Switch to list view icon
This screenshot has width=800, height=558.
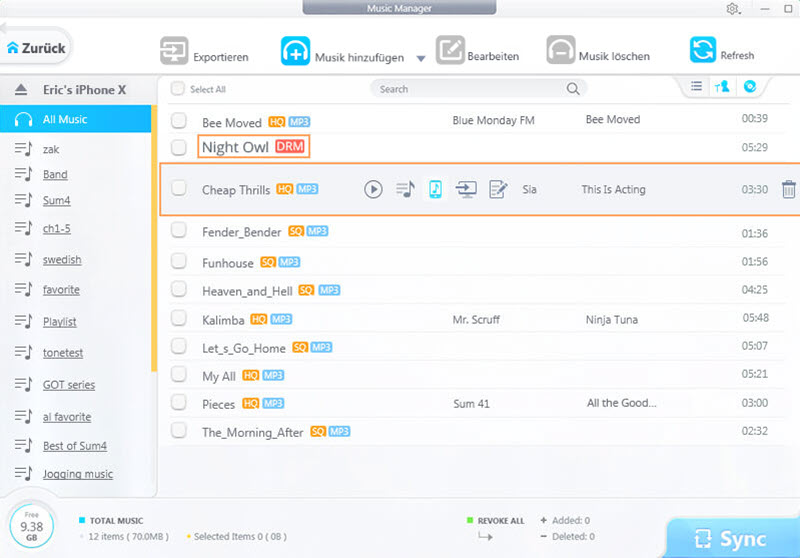coord(697,88)
